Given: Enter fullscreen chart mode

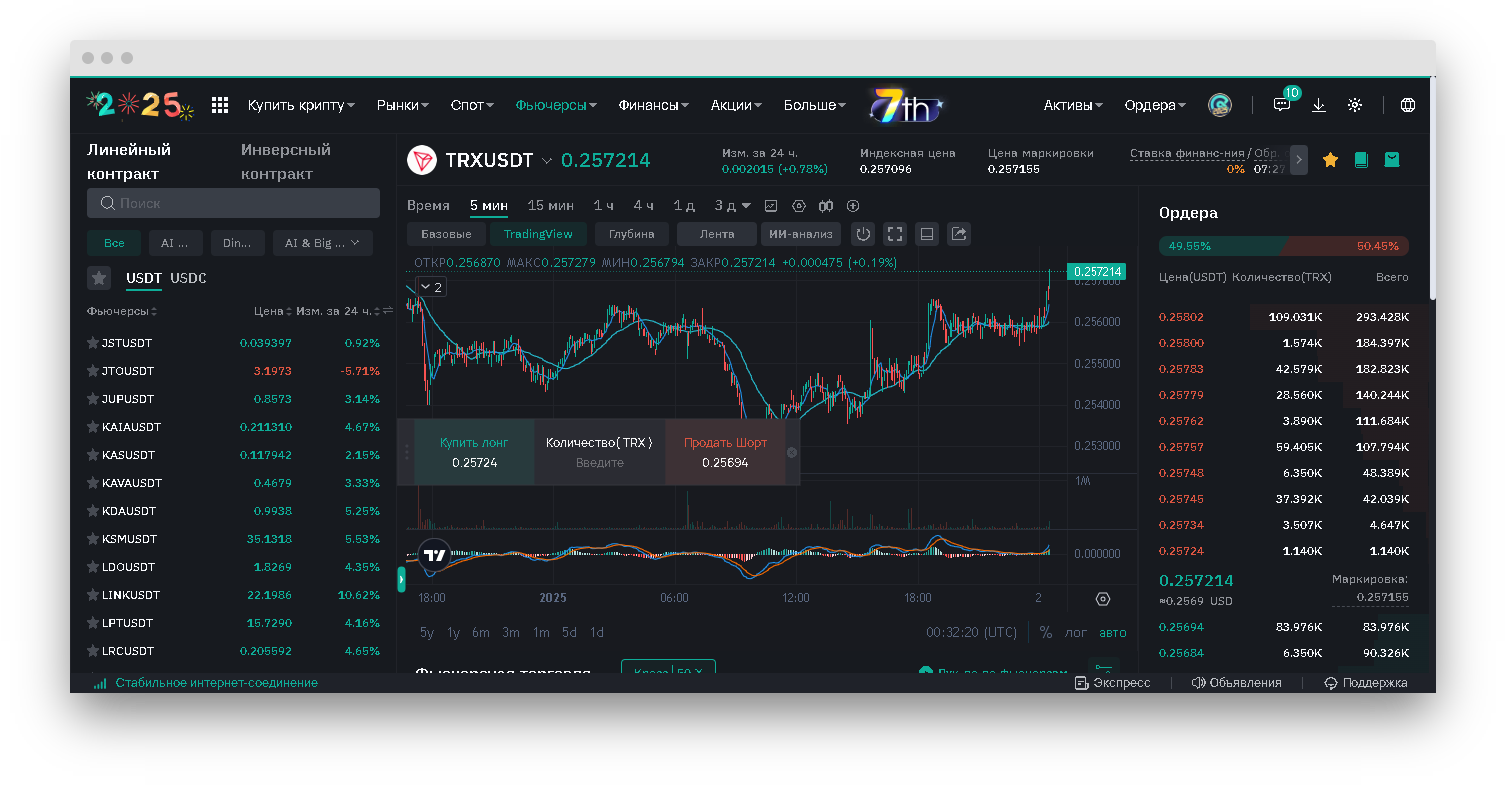Looking at the screenshot, I should (895, 234).
